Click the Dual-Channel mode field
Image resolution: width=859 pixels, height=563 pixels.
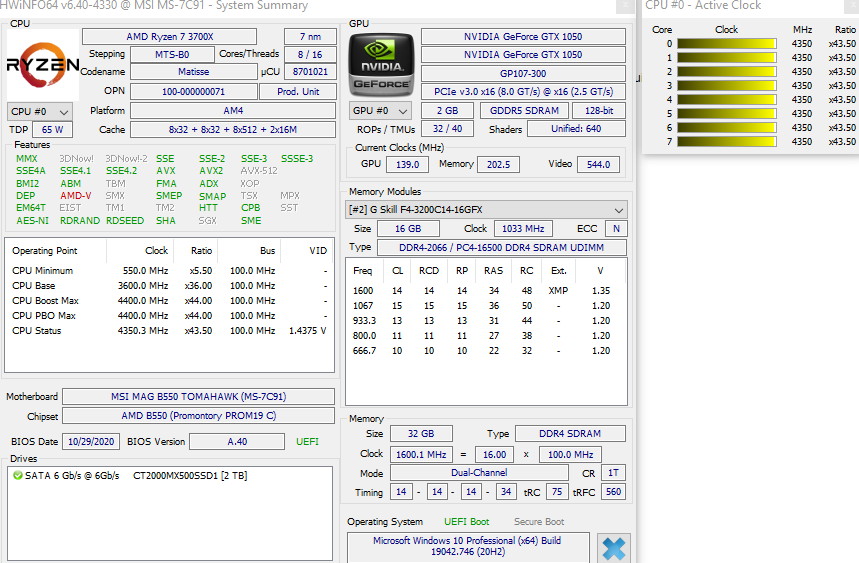pyautogui.click(x=479, y=473)
